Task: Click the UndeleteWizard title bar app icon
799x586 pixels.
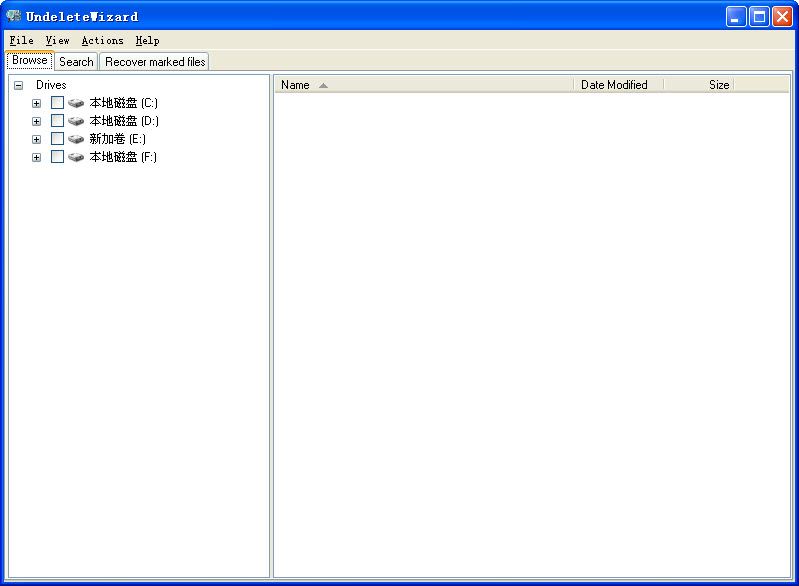Action: pos(14,16)
